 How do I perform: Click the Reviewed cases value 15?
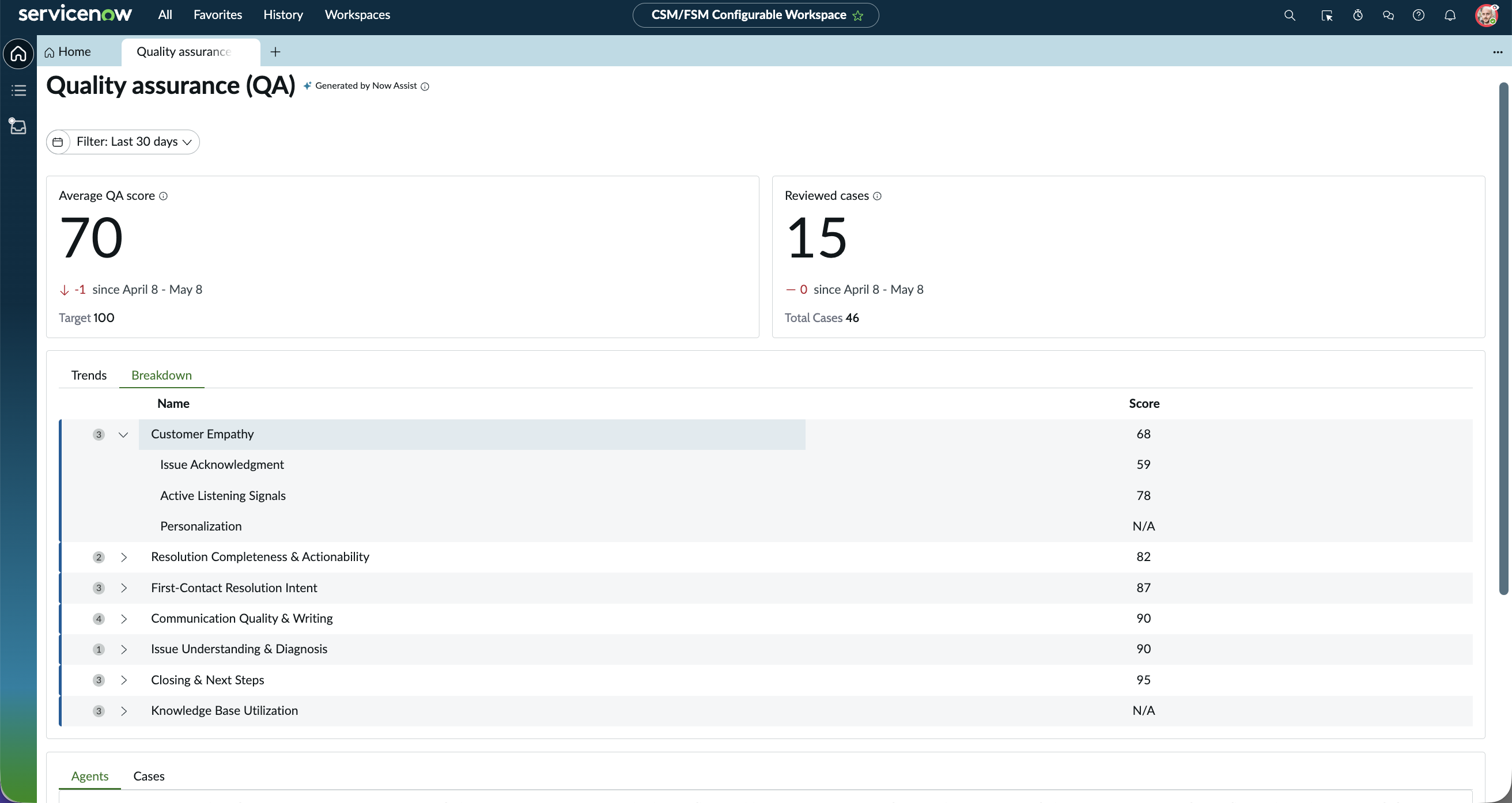pyautogui.click(x=817, y=238)
